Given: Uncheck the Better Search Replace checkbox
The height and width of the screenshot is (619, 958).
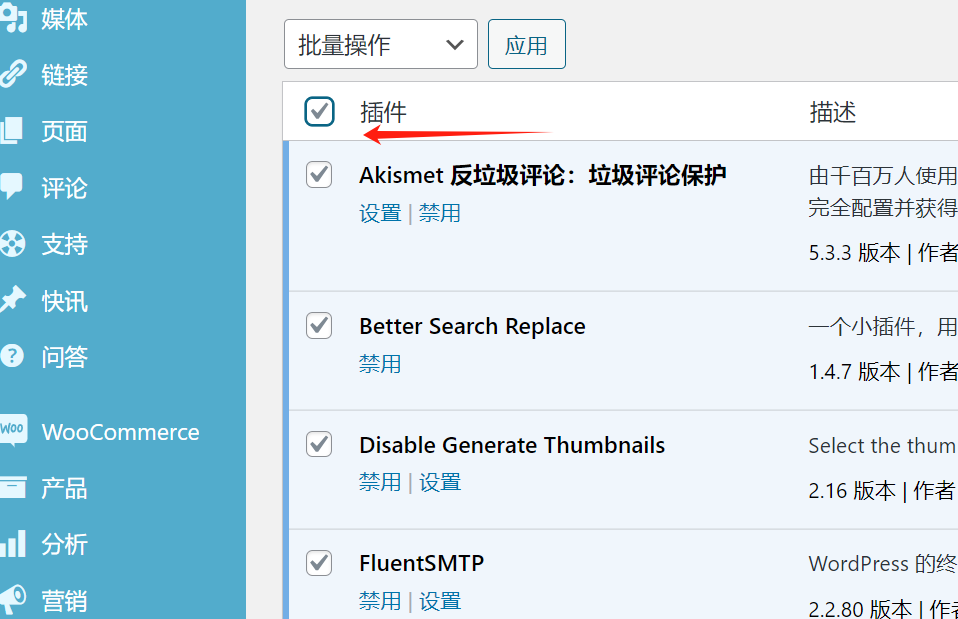Looking at the screenshot, I should 319,325.
